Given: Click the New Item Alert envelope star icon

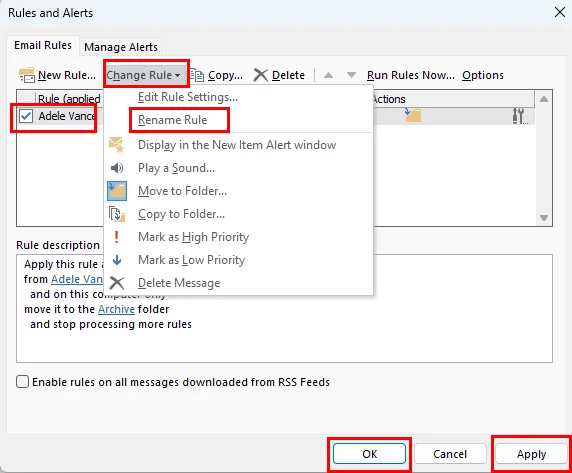Looking at the screenshot, I should pyautogui.click(x=117, y=145).
